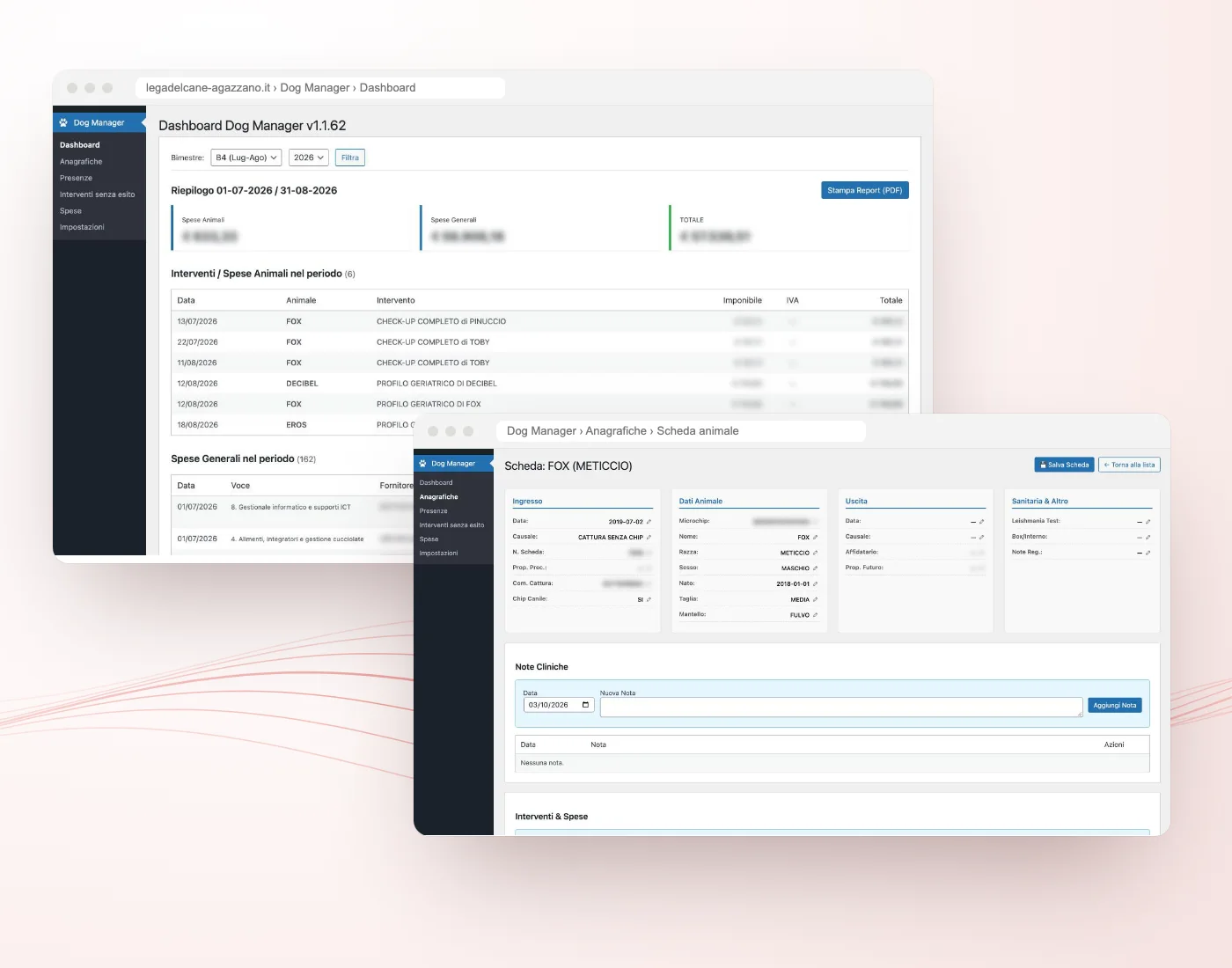Click the pencil icon next to Taglia MEDIA
This screenshot has height=968, width=1232.
click(x=815, y=599)
